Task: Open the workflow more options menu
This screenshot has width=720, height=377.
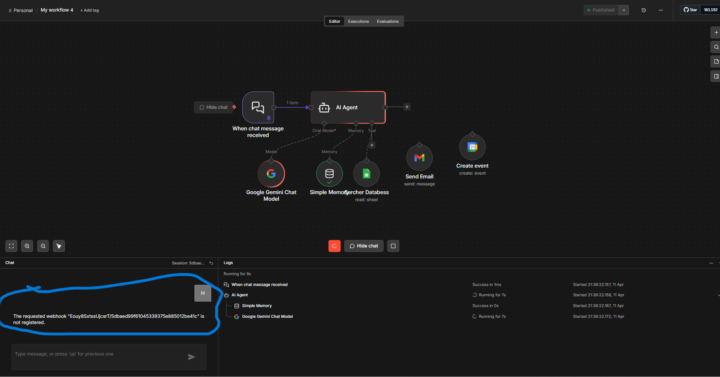Action: (661, 10)
